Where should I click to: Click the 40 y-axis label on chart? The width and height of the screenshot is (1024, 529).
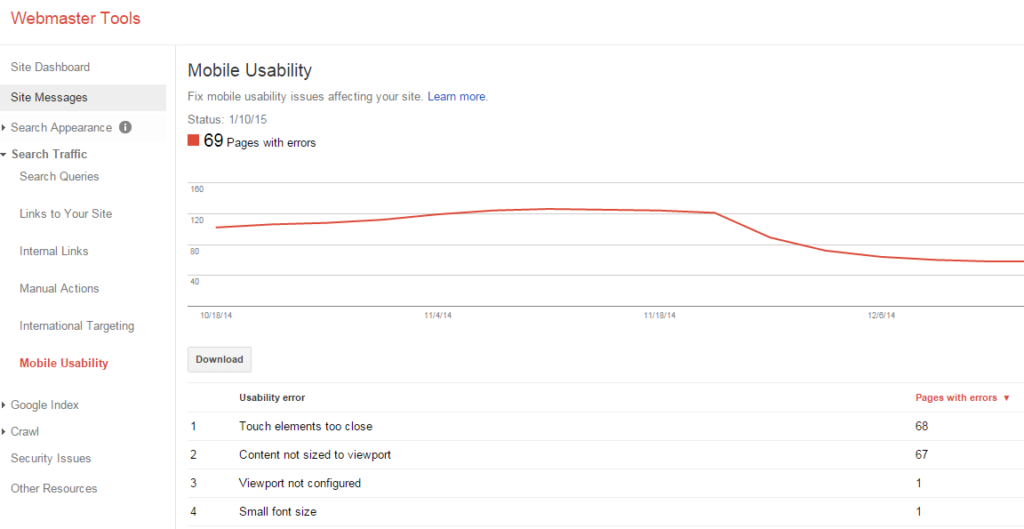tap(195, 281)
